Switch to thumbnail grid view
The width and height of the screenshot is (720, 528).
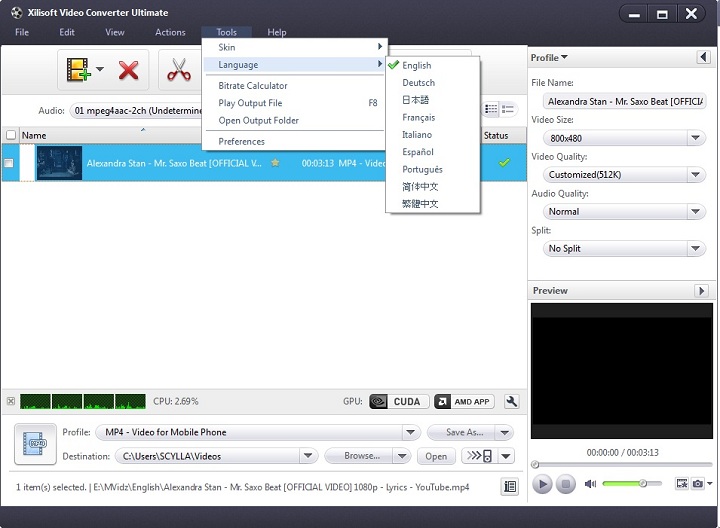click(x=491, y=109)
